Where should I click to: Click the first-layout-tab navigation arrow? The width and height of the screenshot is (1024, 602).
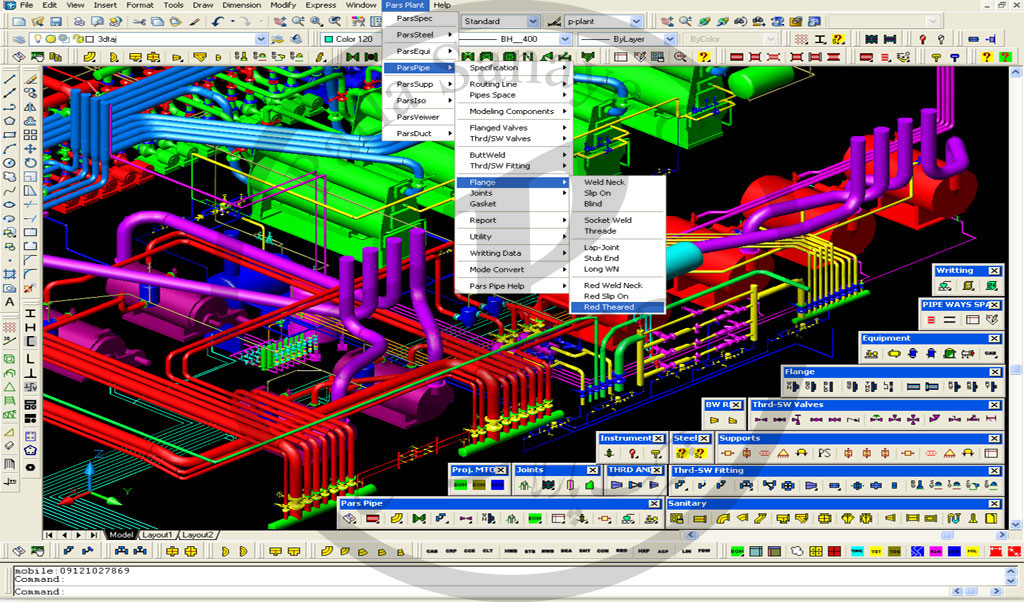point(49,535)
